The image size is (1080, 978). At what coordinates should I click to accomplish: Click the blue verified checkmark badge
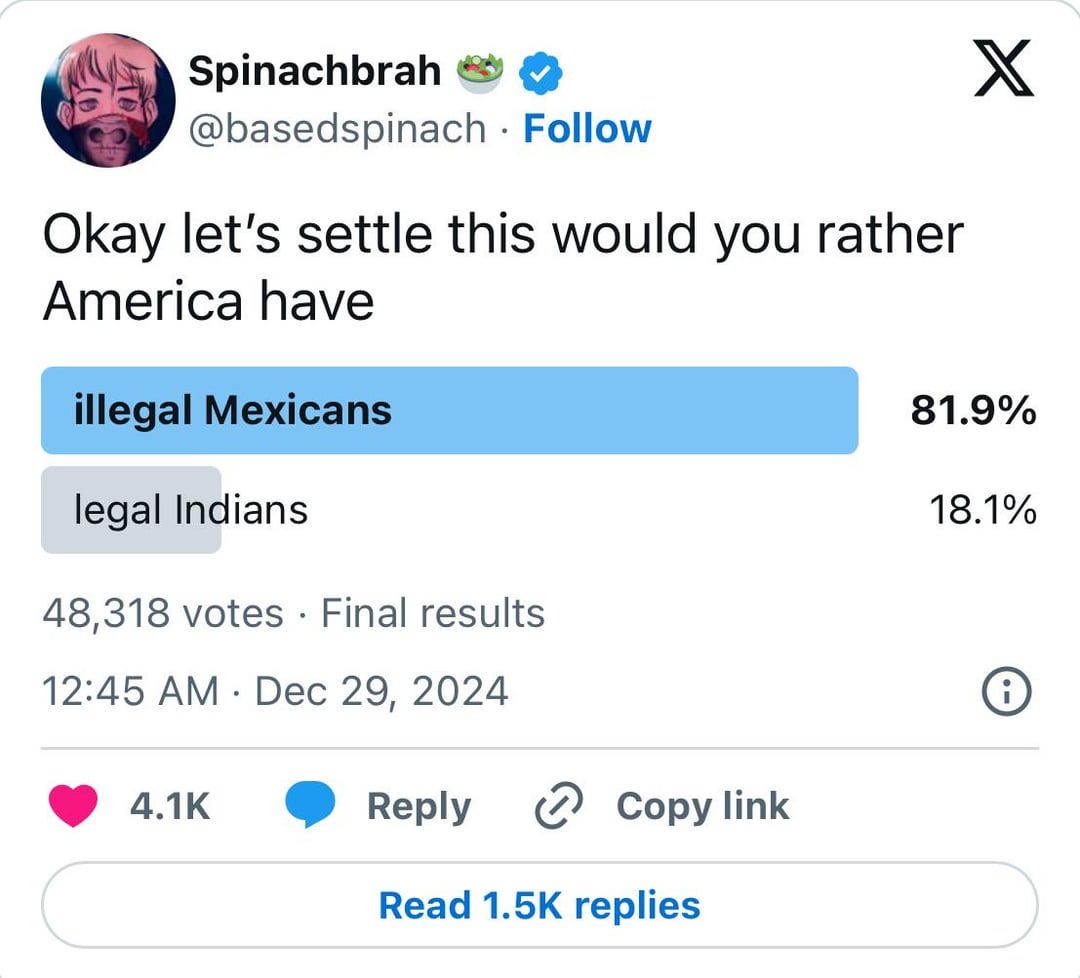(x=544, y=72)
